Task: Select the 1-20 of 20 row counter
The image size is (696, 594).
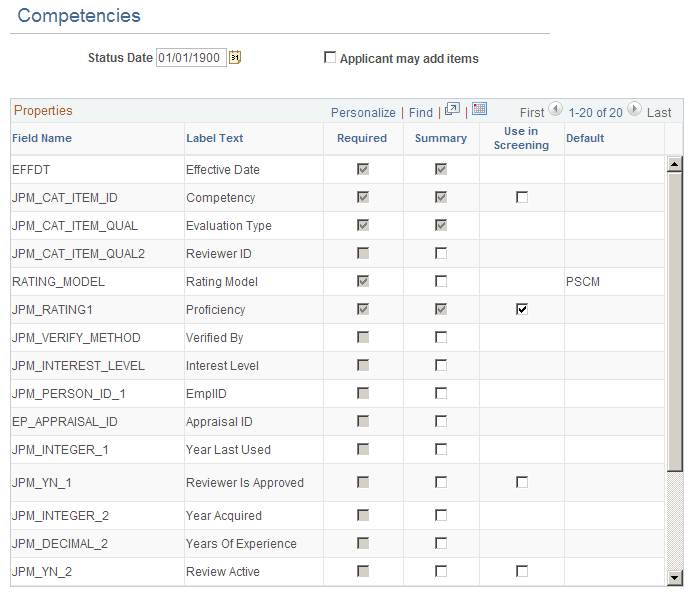Action: pos(595,113)
